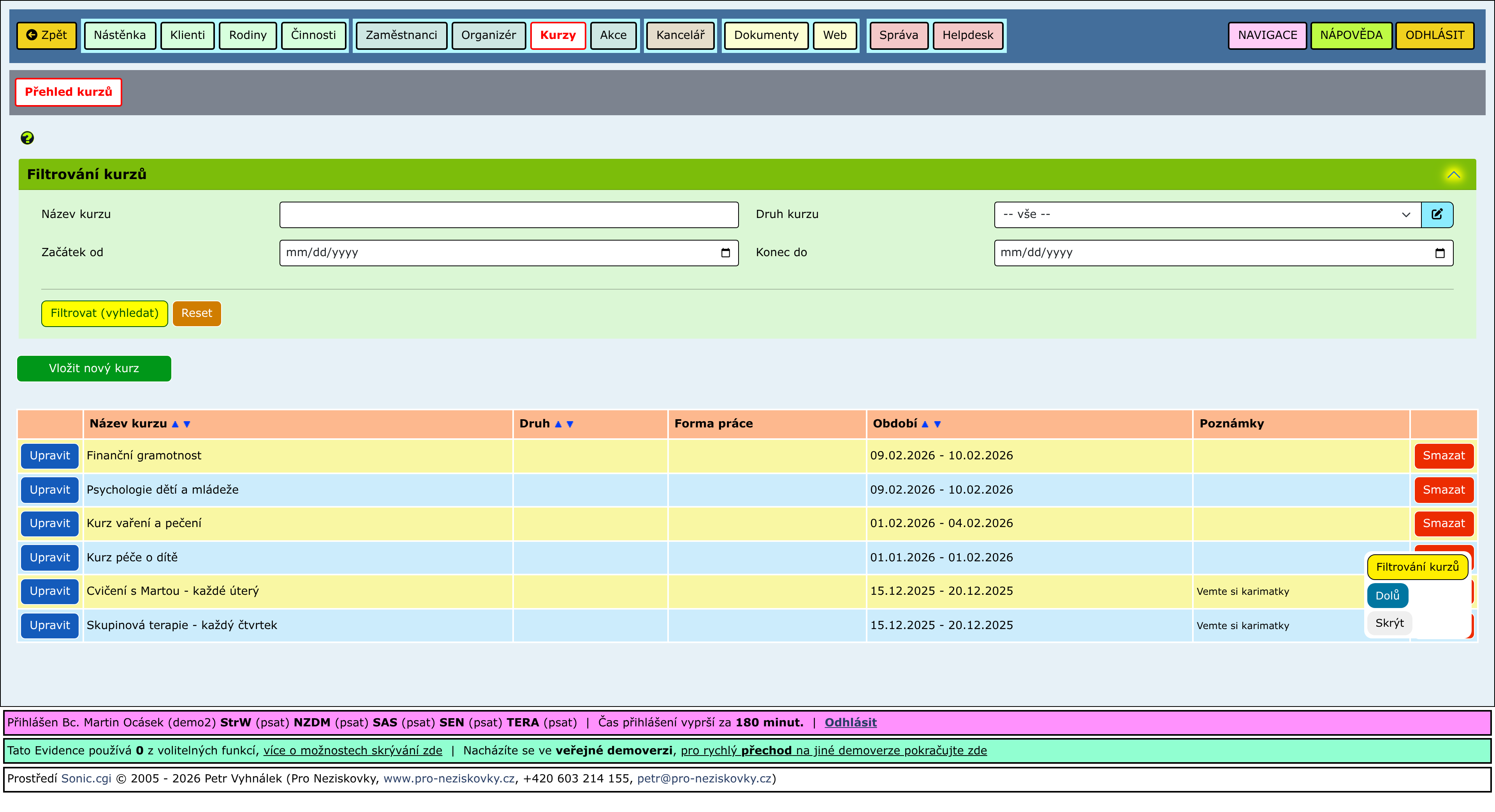The width and height of the screenshot is (1495, 812).
Task: Sort Druh column descending arrow
Action: 570,424
